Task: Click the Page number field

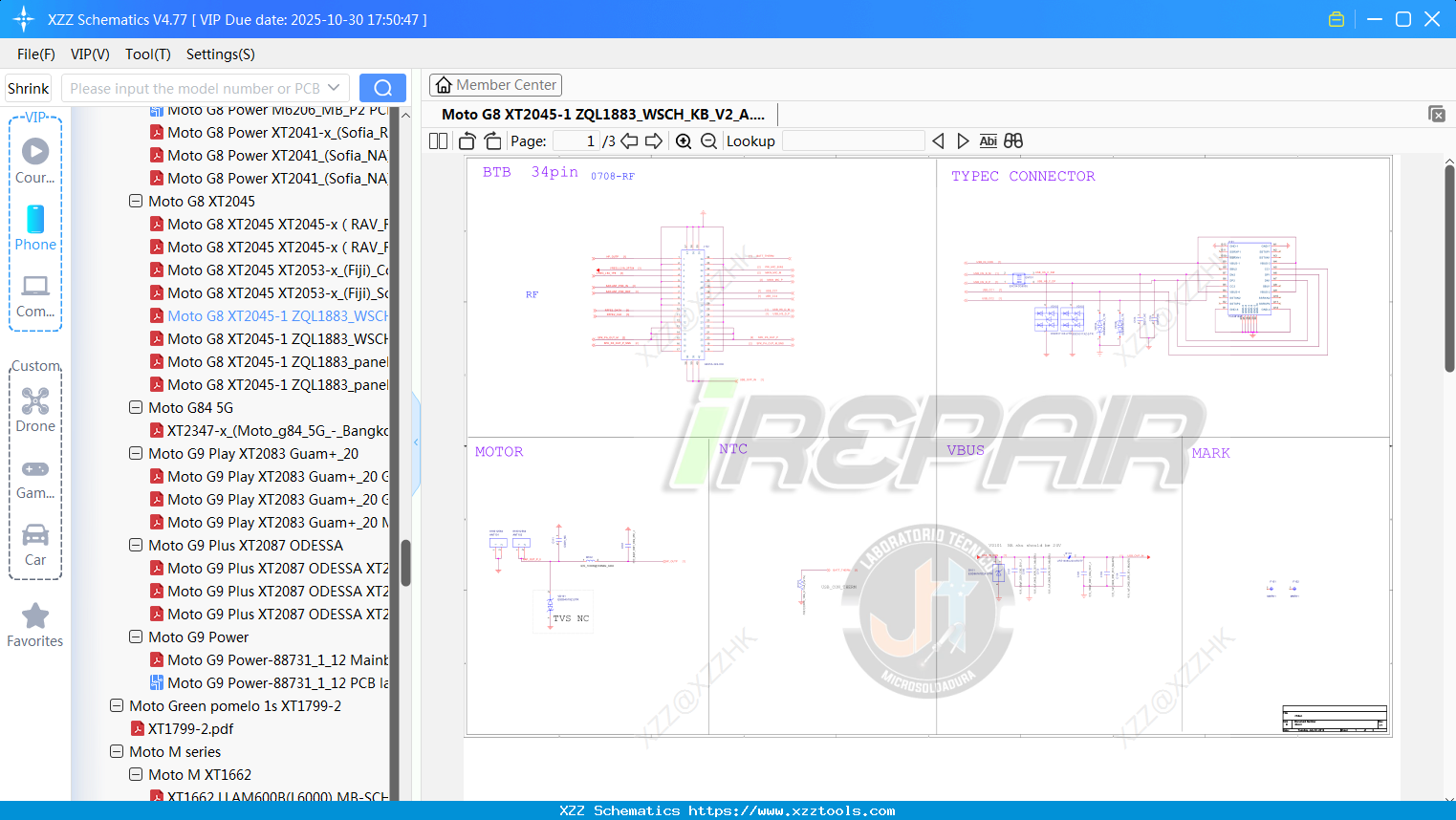Action: pyautogui.click(x=576, y=140)
